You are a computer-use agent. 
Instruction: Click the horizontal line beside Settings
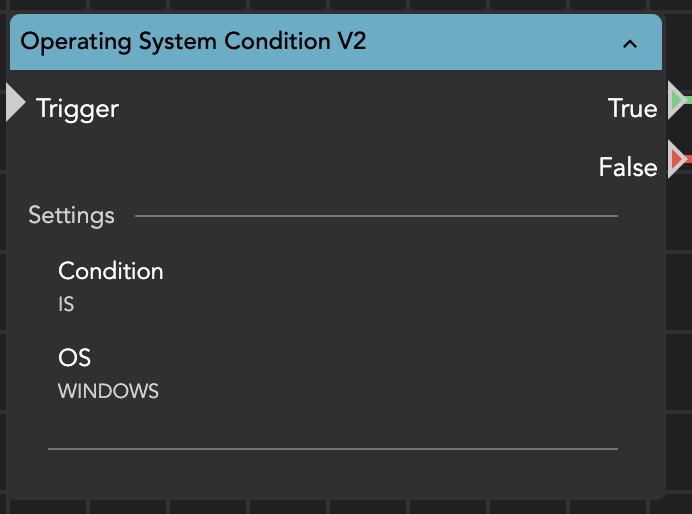tap(375, 215)
